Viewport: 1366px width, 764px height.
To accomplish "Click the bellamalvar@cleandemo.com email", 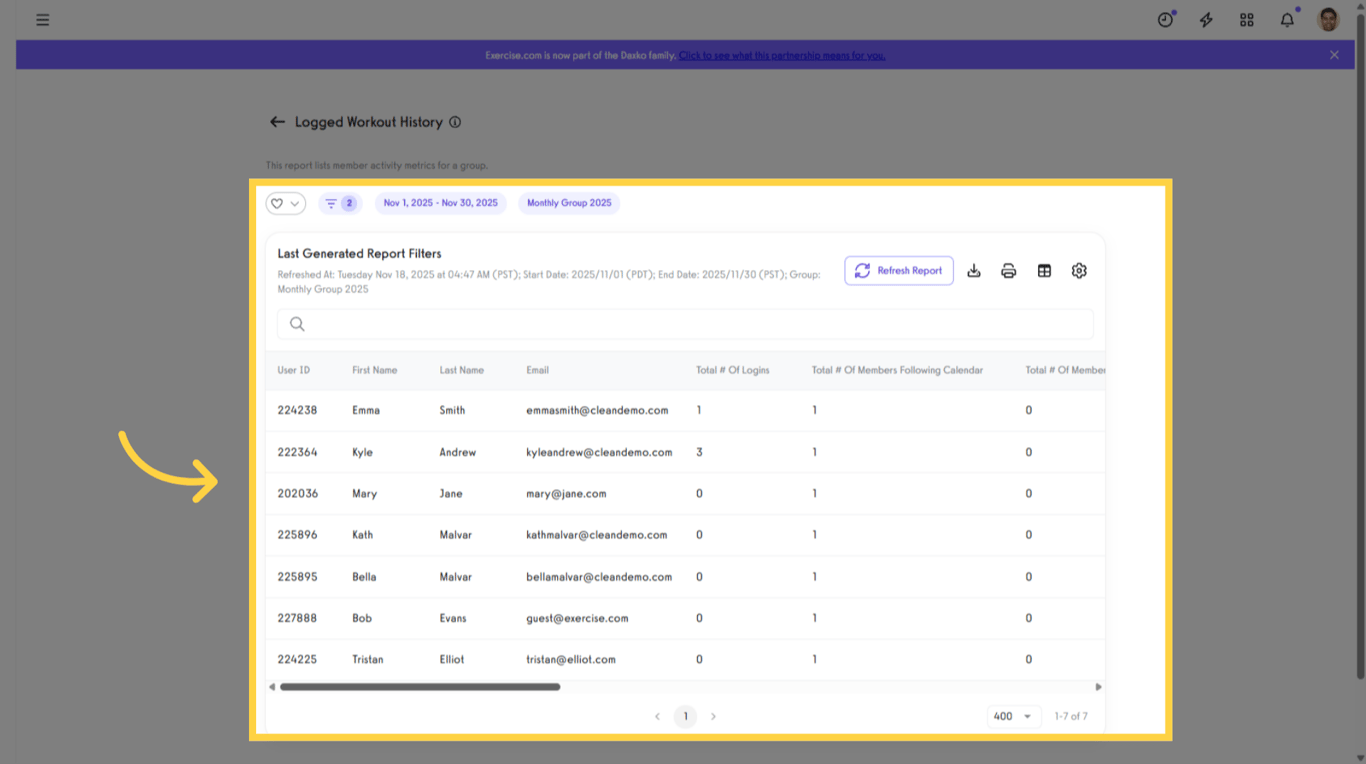I will pyautogui.click(x=599, y=577).
